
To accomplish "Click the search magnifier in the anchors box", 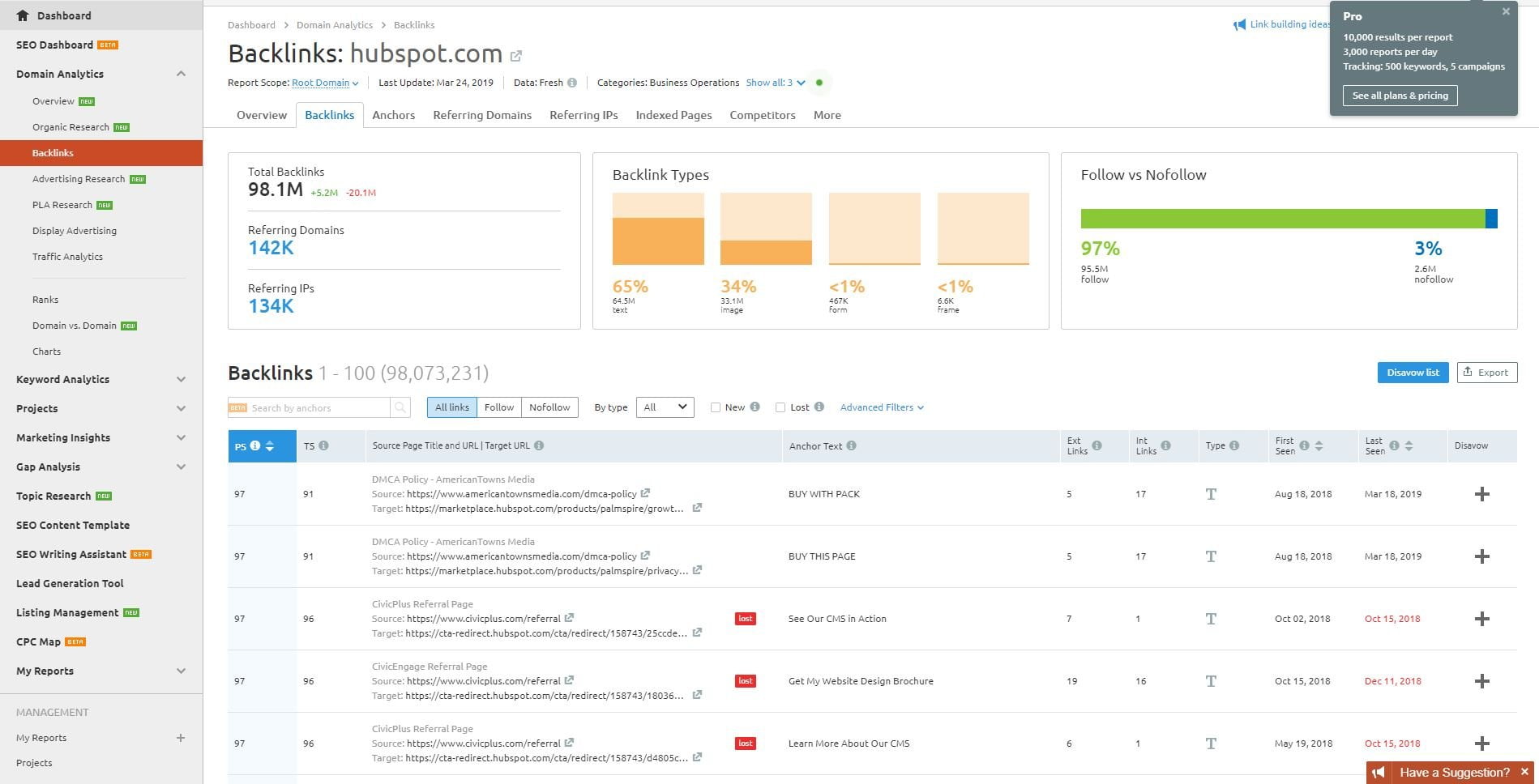I will tap(400, 407).
